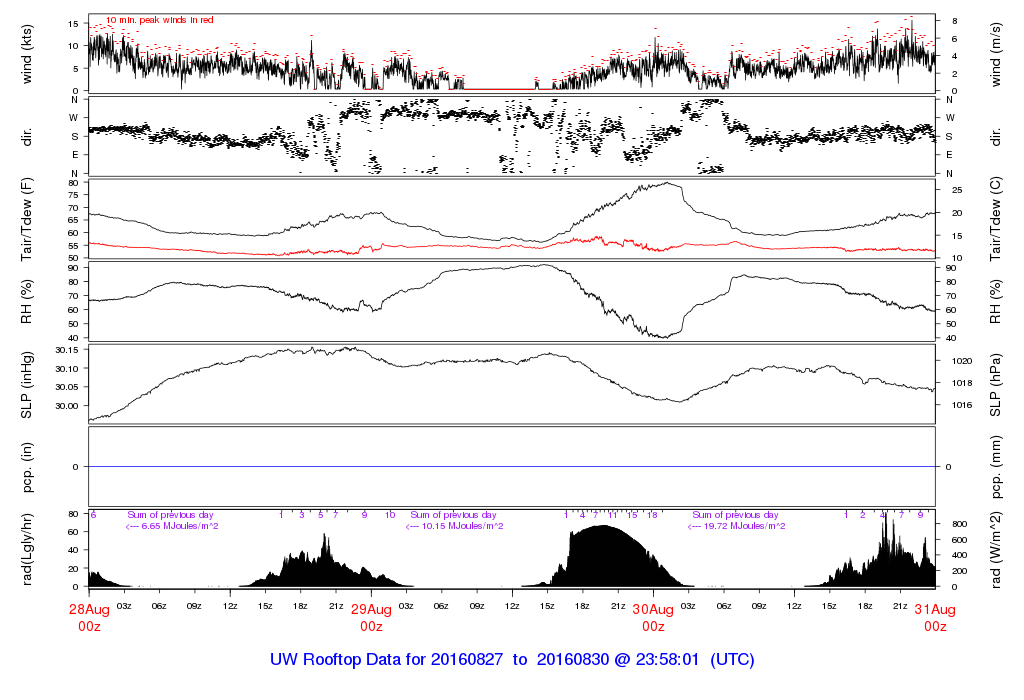1024x700 pixels.
Task: Click the wind (kts) axis label
Action: 27,53
